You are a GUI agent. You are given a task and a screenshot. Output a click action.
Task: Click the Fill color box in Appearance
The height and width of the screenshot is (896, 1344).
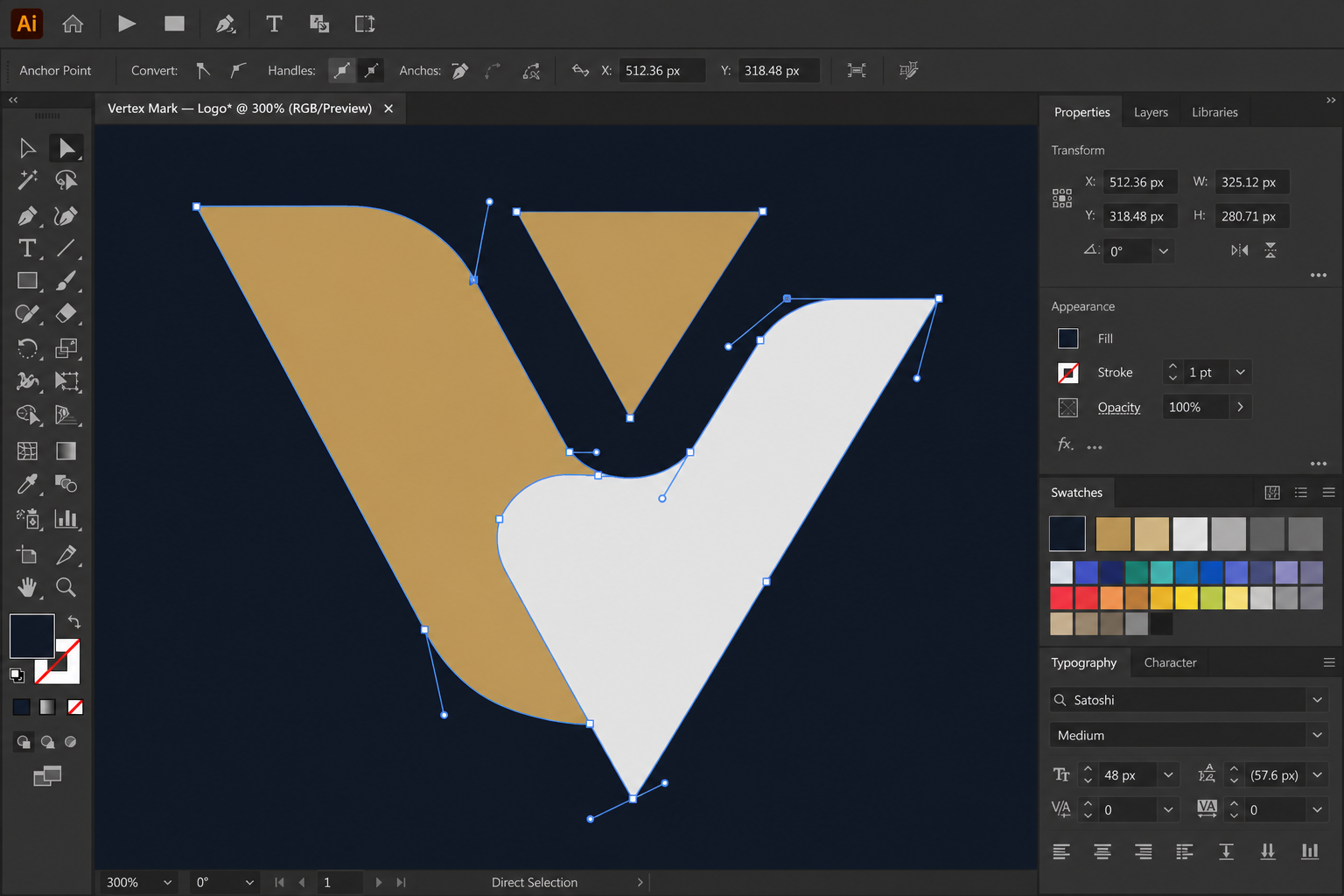point(1067,339)
